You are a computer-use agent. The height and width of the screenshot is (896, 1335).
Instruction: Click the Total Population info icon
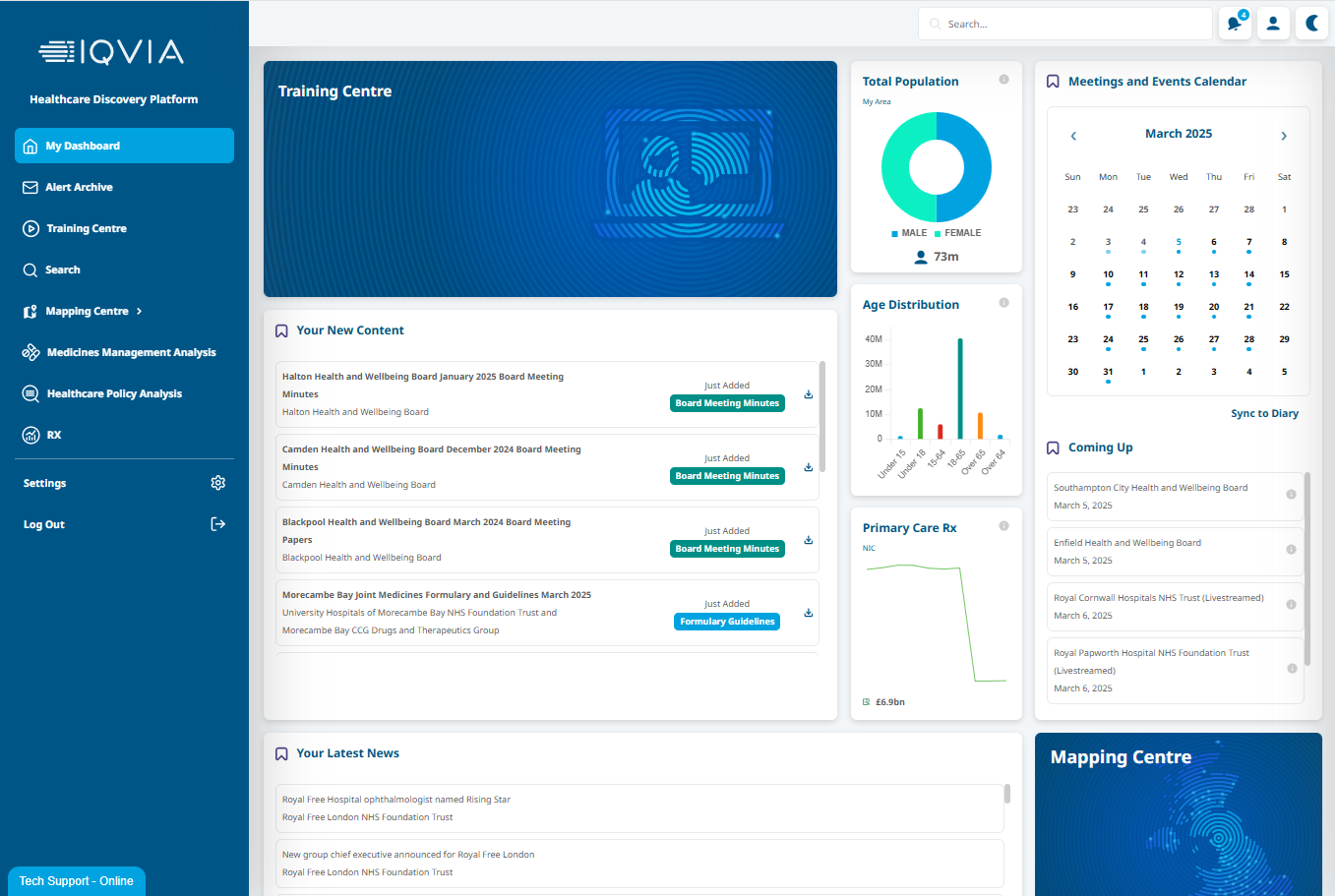click(x=1003, y=80)
